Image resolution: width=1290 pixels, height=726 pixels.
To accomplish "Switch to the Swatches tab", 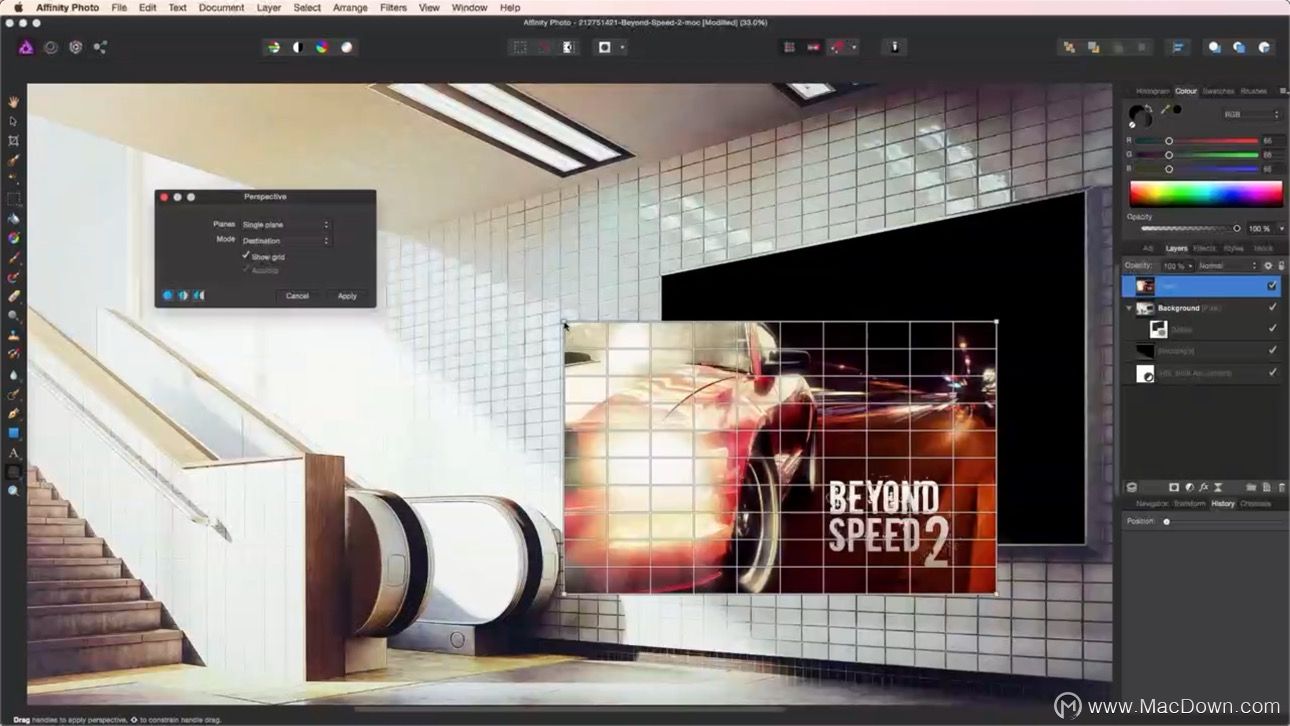I will point(1218,91).
